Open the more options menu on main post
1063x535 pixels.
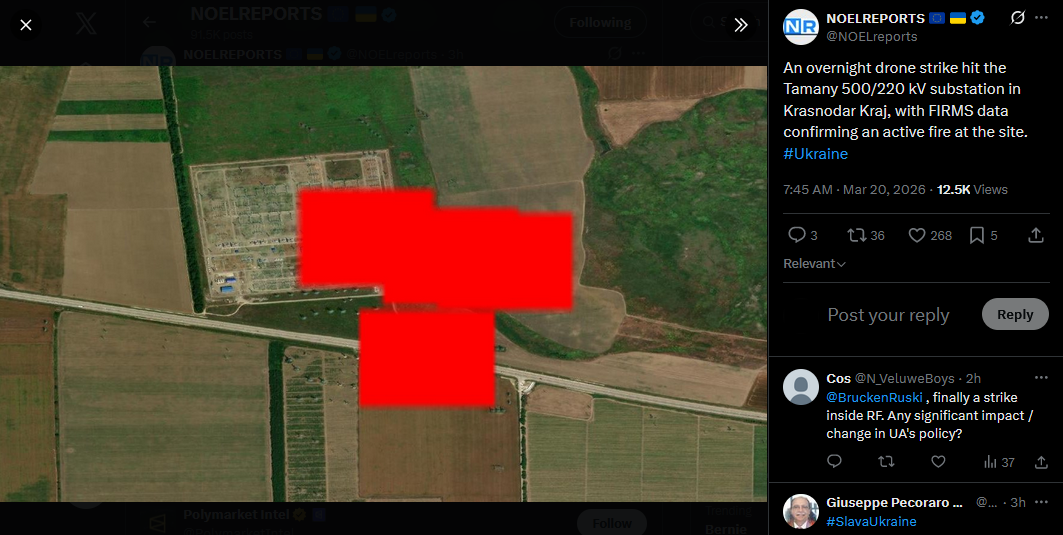[x=1041, y=18]
